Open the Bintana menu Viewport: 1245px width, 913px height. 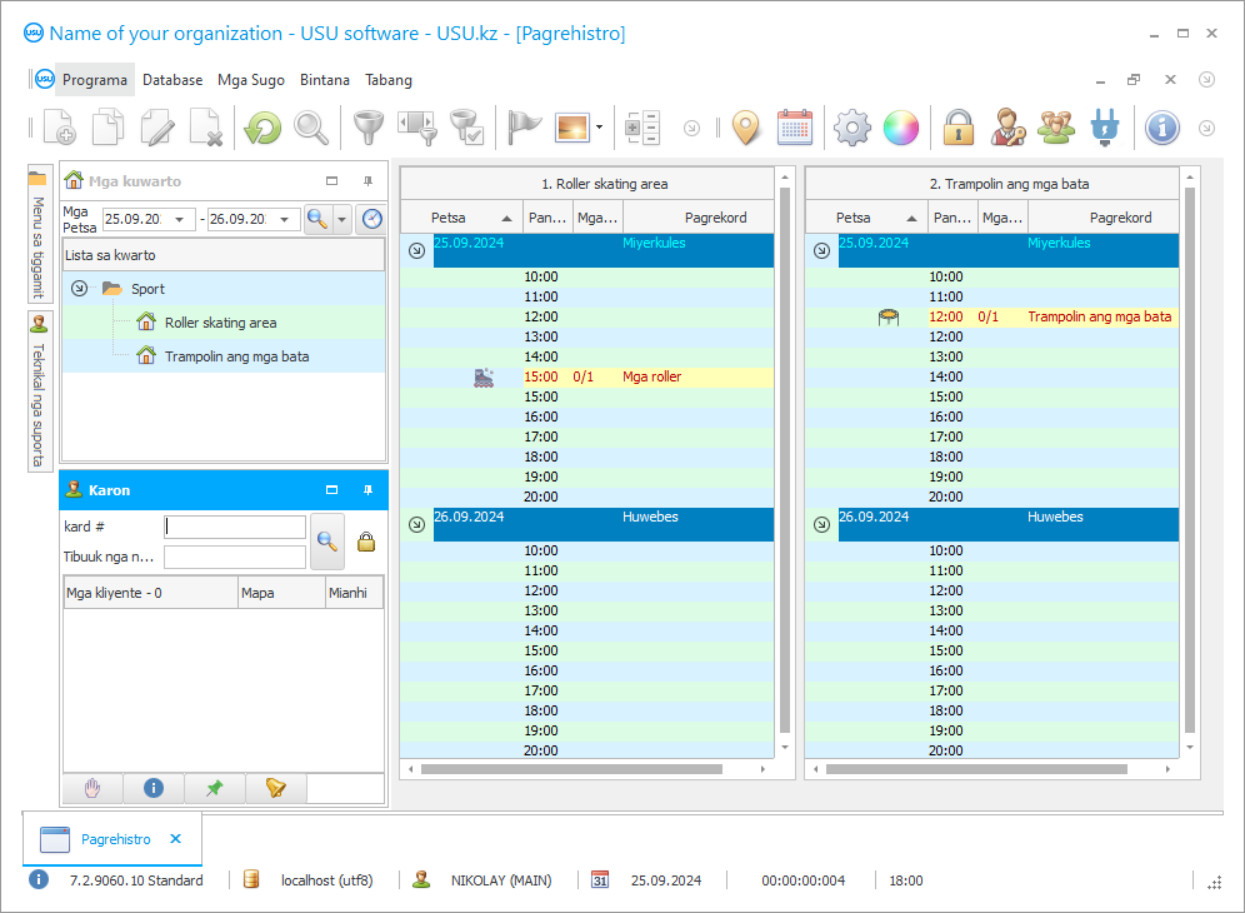click(x=325, y=80)
